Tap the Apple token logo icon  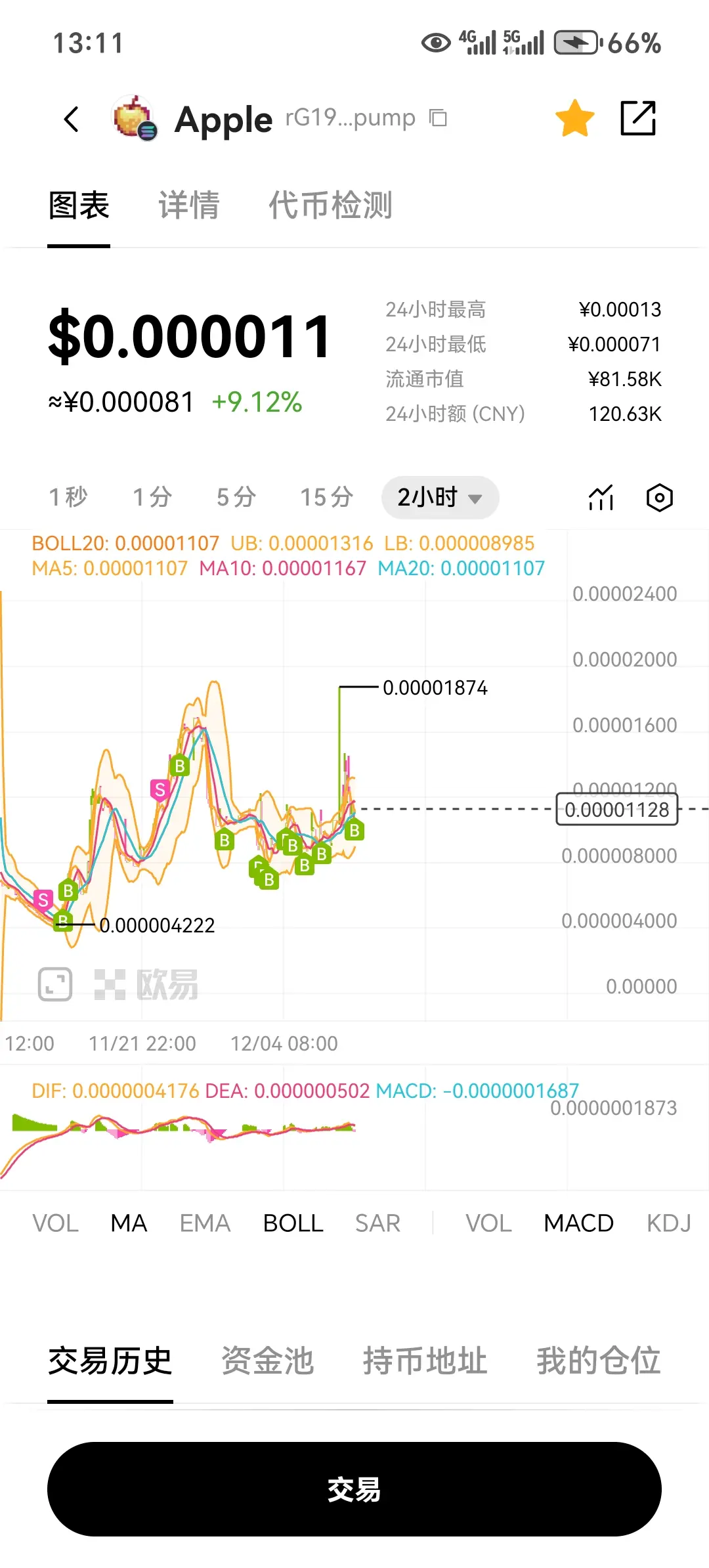pos(135,118)
